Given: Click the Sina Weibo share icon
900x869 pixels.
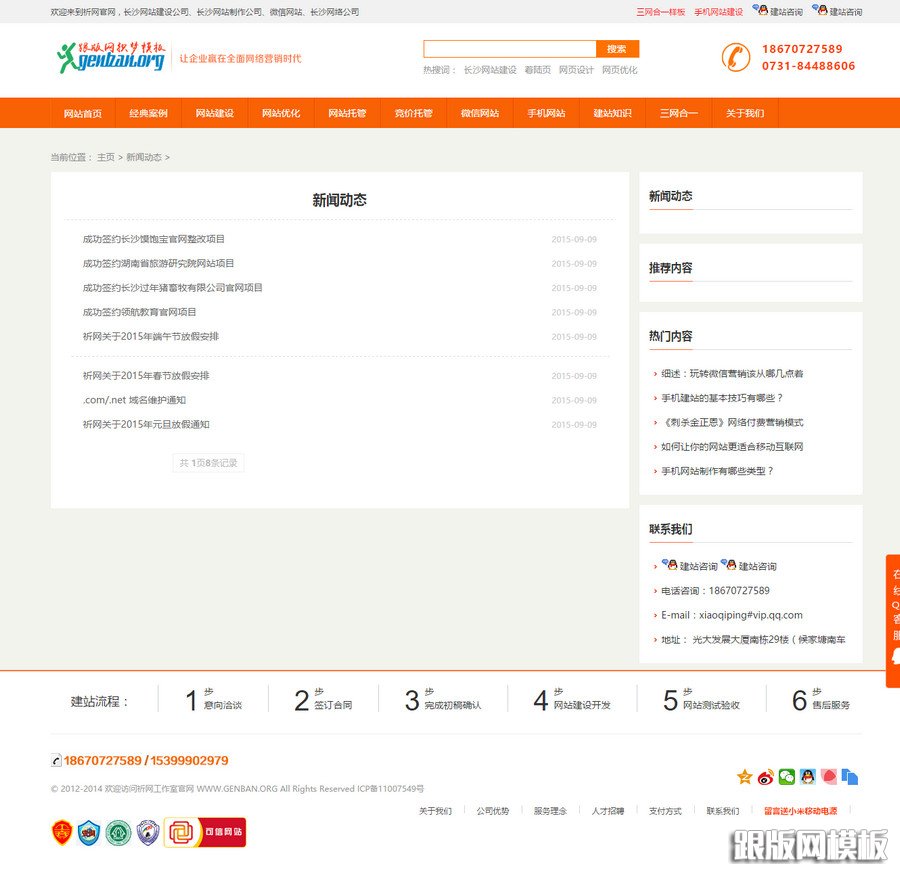Looking at the screenshot, I should pos(765,777).
